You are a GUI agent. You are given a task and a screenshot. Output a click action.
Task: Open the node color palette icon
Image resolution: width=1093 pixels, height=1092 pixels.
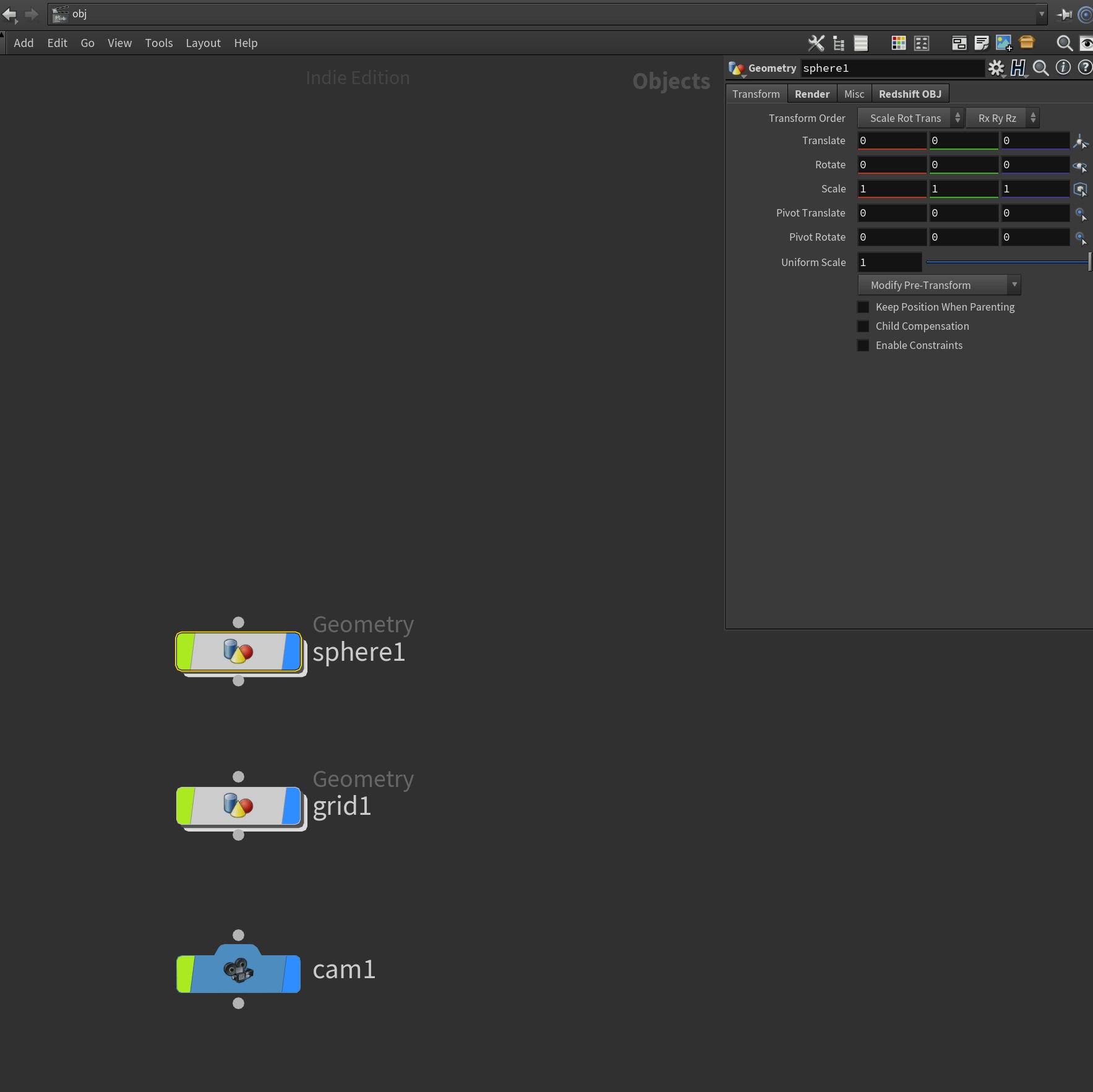point(898,43)
